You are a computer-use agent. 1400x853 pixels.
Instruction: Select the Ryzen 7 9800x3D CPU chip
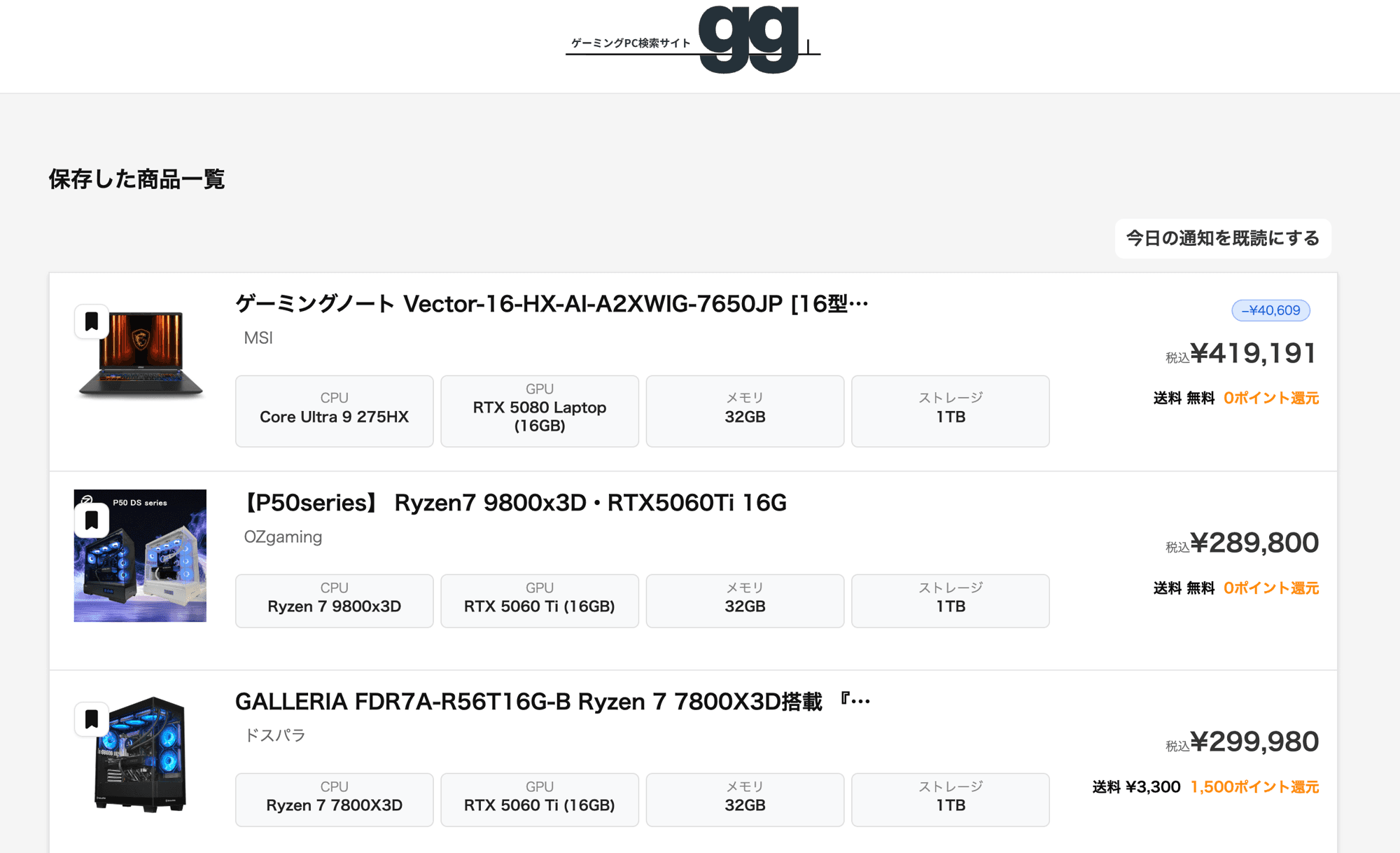334,601
